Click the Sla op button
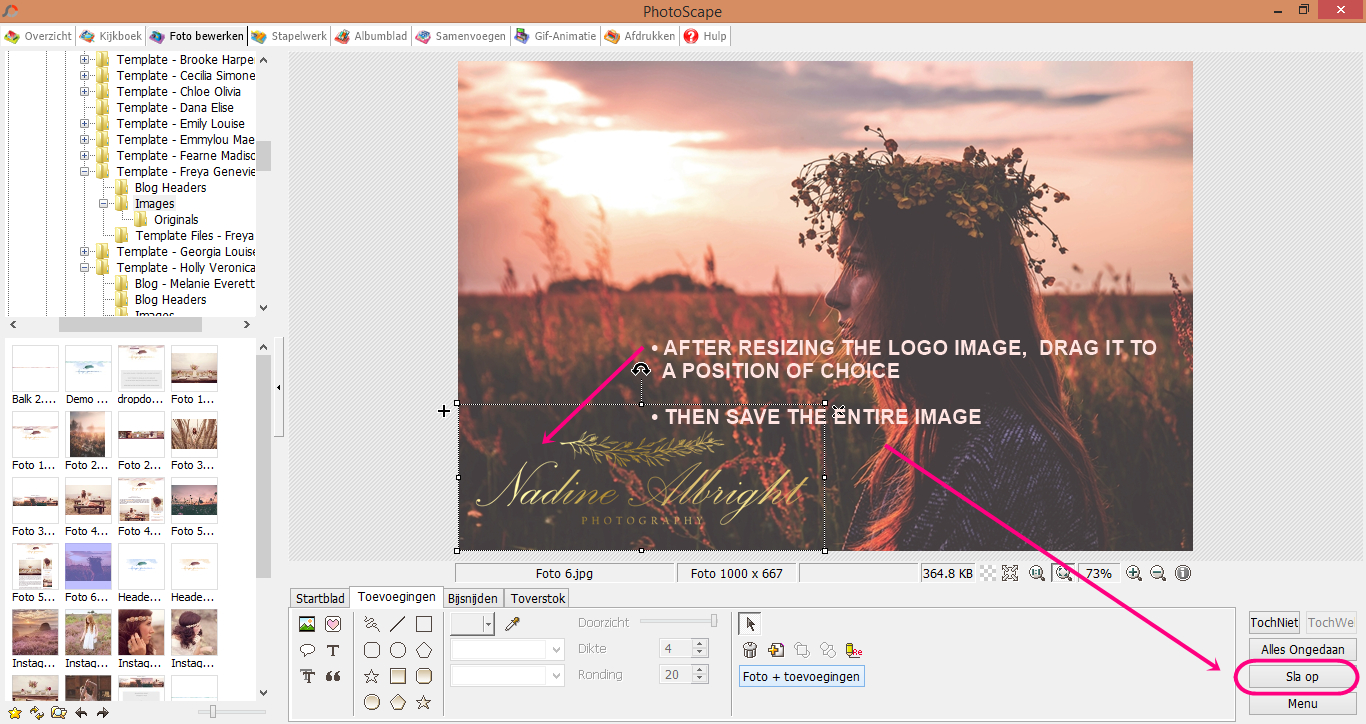The height and width of the screenshot is (724, 1366). click(x=1302, y=677)
